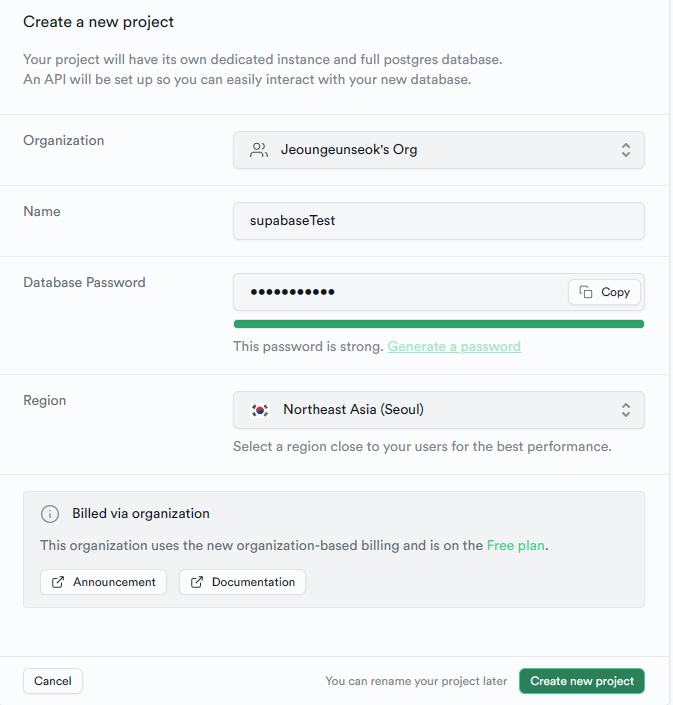Click the external link icon on Documentation
The height and width of the screenshot is (705, 673).
(x=196, y=582)
